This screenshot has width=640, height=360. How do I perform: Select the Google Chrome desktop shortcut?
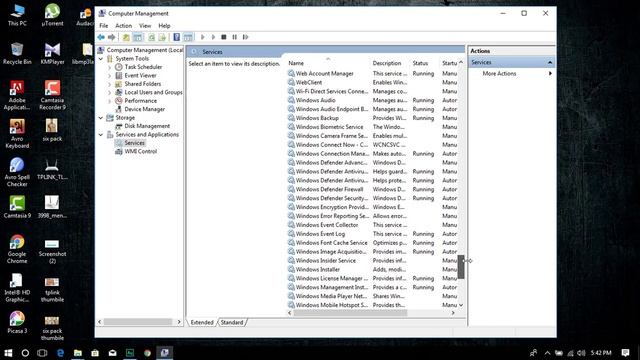(17, 249)
